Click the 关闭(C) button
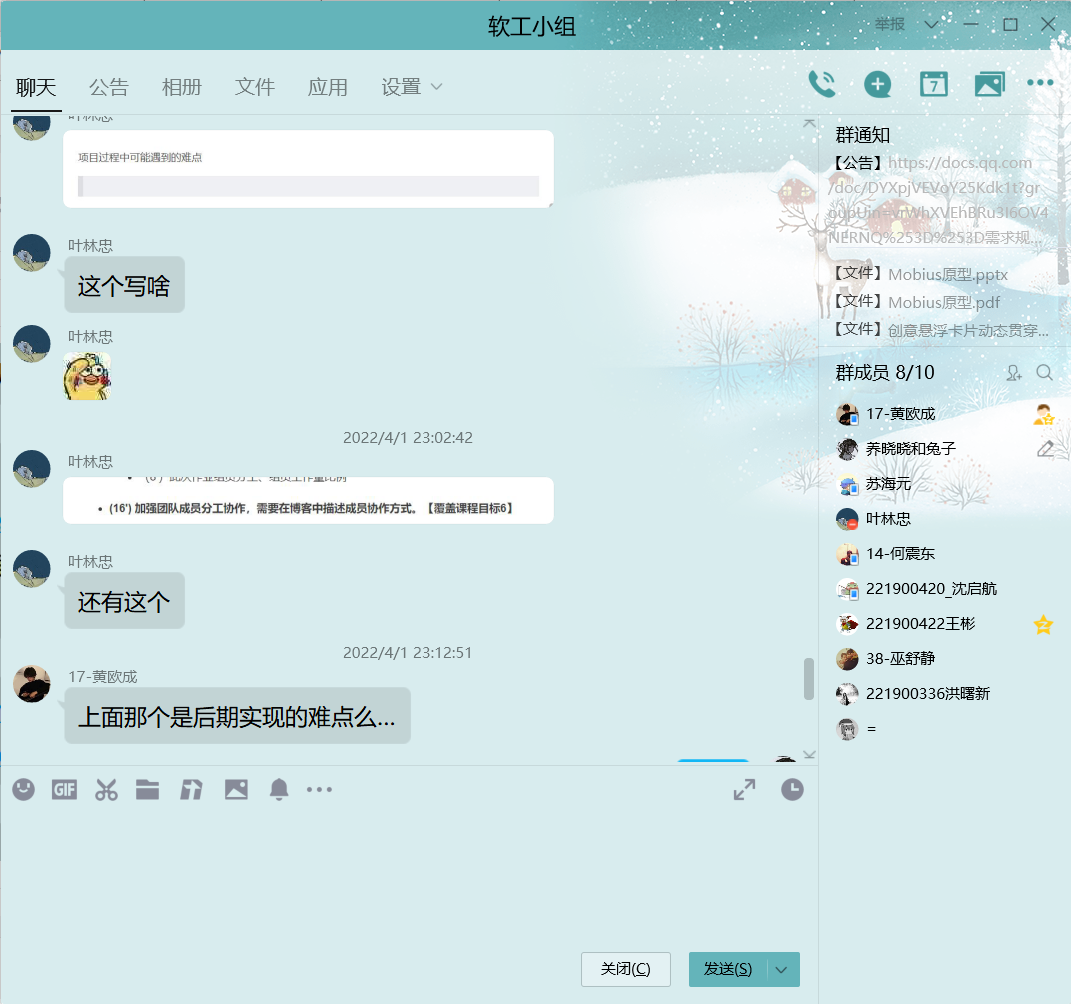This screenshot has height=1004, width=1071. (x=626, y=970)
